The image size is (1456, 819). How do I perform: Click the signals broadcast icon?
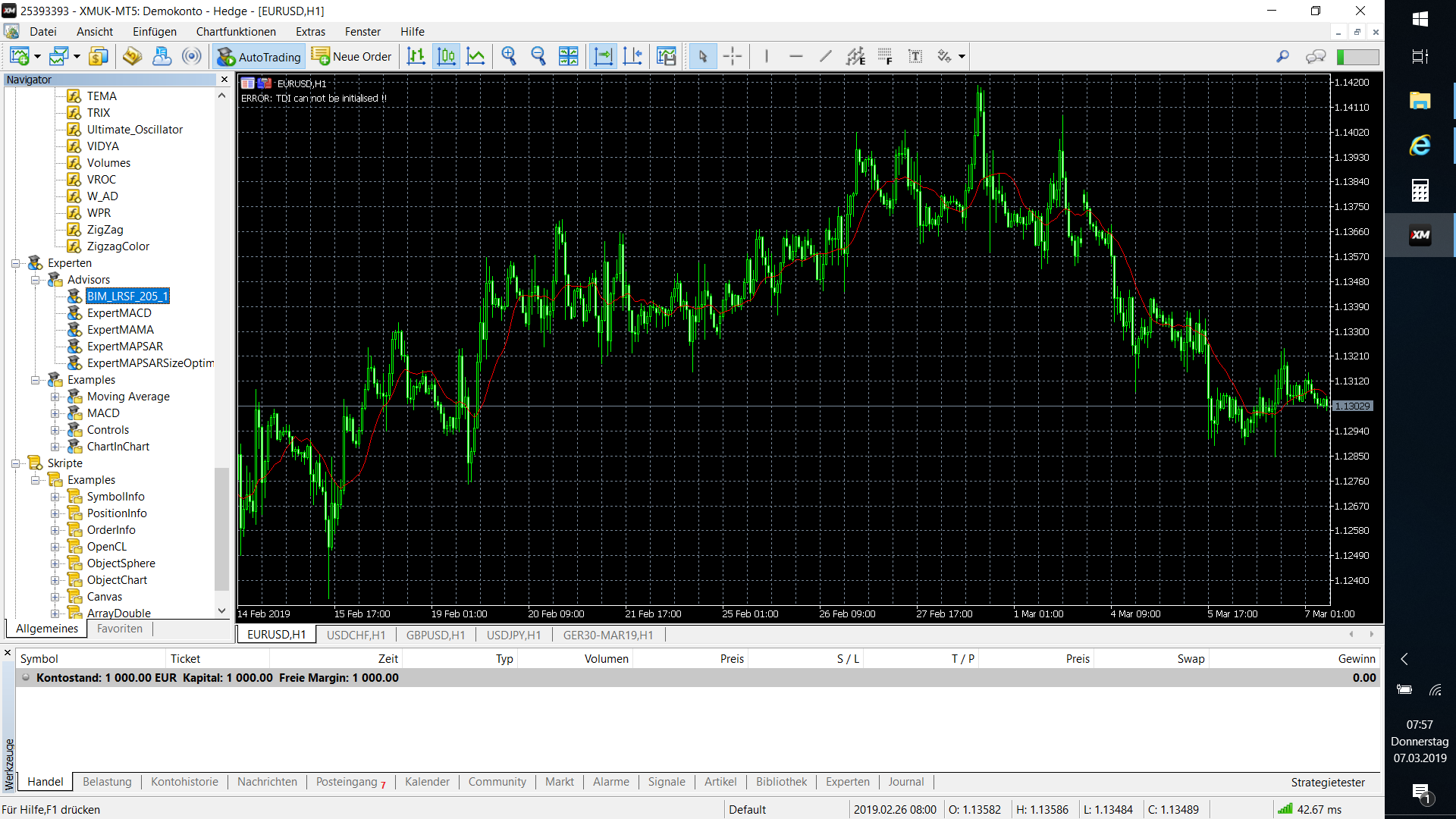click(x=192, y=56)
